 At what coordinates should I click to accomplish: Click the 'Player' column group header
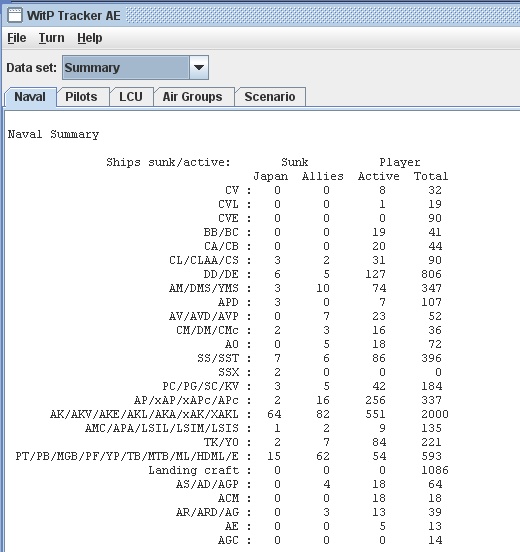pyautogui.click(x=400, y=162)
